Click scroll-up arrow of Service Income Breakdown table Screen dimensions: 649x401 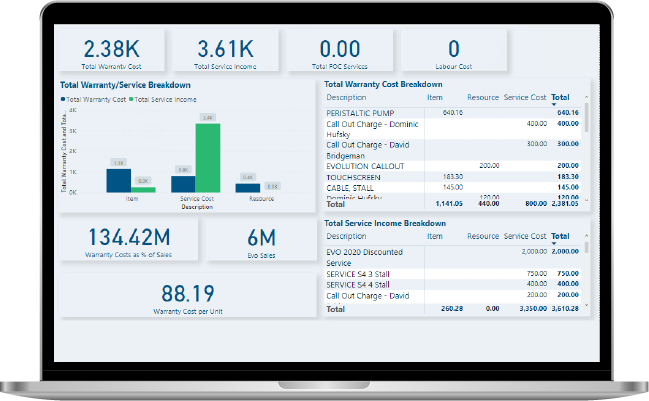(586, 235)
